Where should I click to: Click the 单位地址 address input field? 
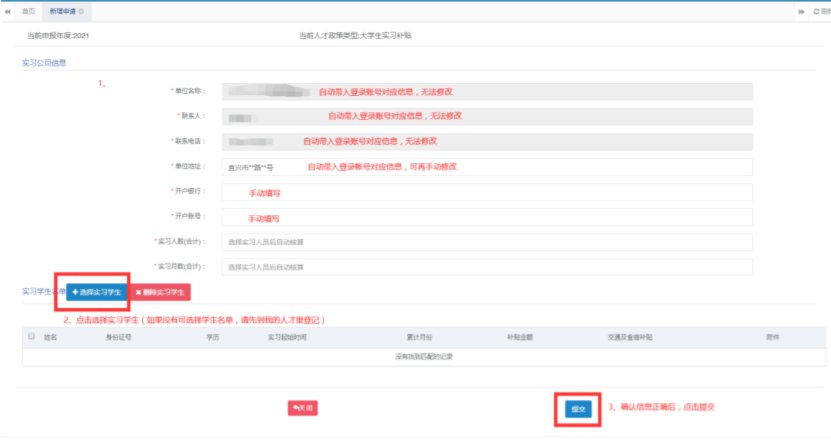click(x=486, y=167)
